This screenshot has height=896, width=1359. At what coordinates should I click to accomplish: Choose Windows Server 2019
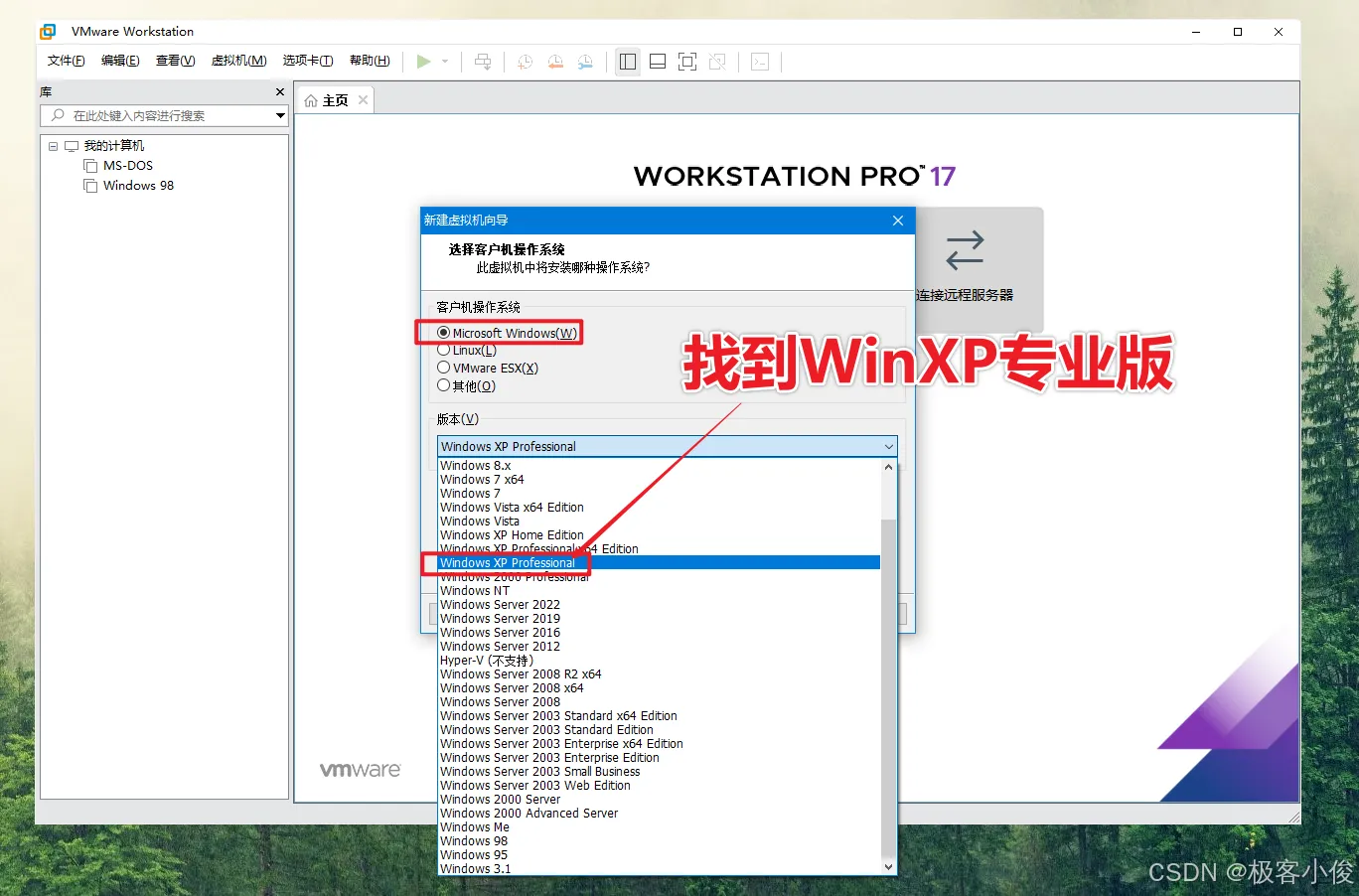coord(660,618)
